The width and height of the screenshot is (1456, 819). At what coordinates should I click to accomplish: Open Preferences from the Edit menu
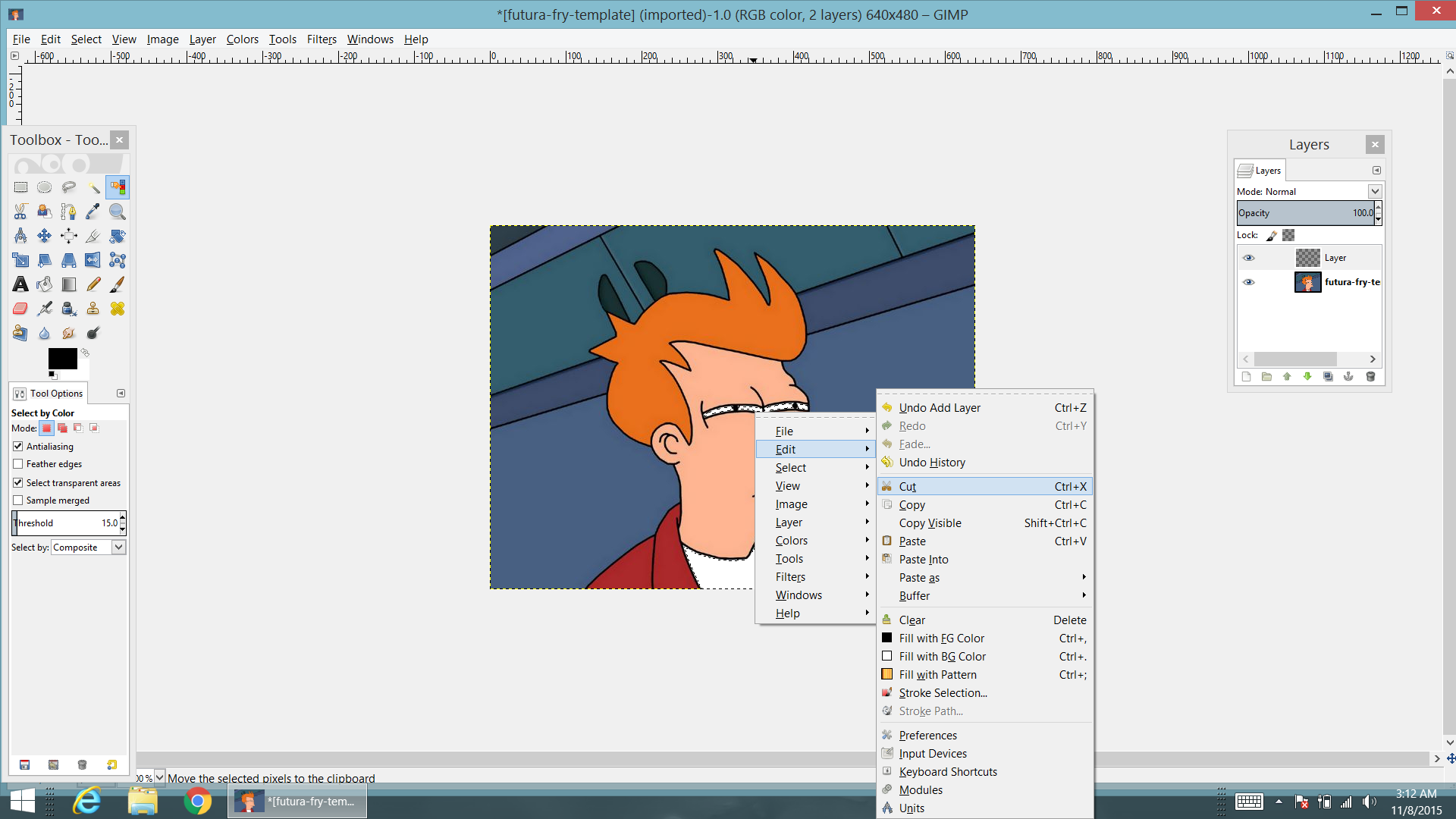coord(985,736)
